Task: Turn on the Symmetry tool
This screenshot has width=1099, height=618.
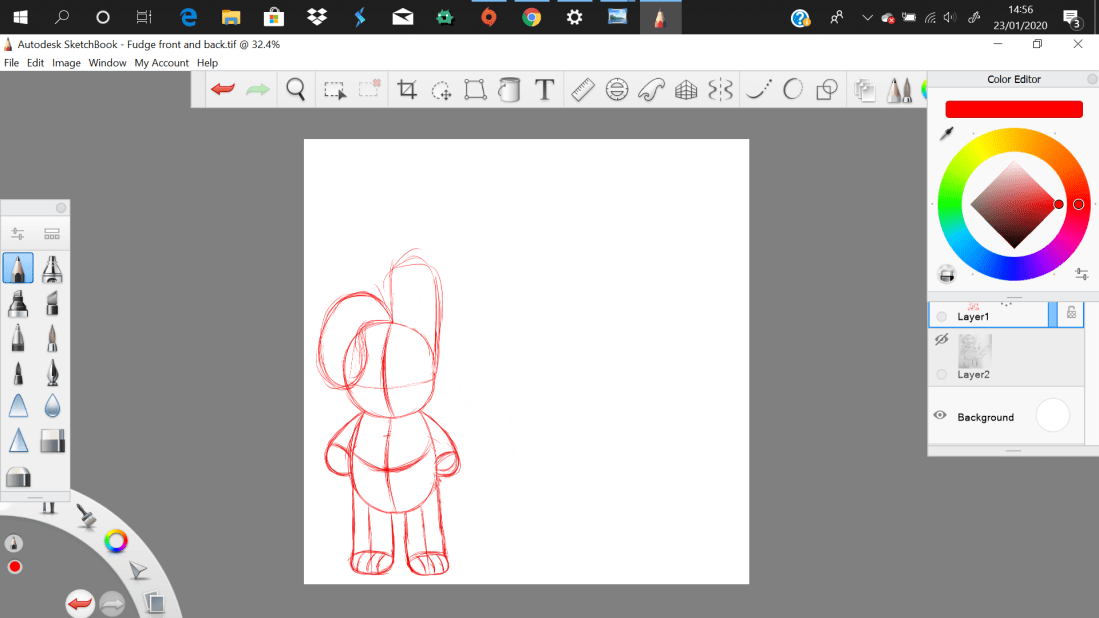Action: [x=720, y=90]
